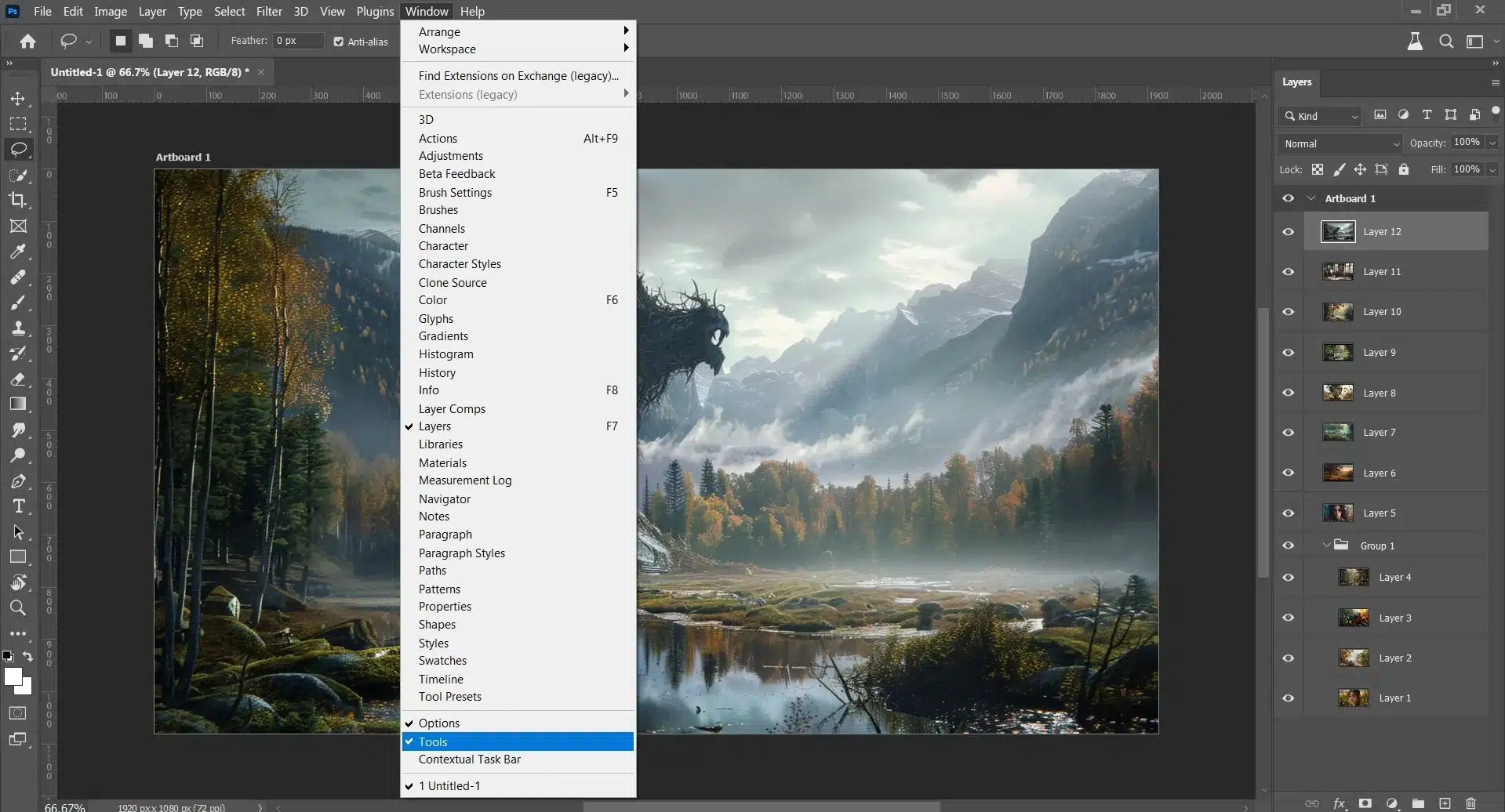
Task: Click the New selection mode button
Action: (x=120, y=41)
